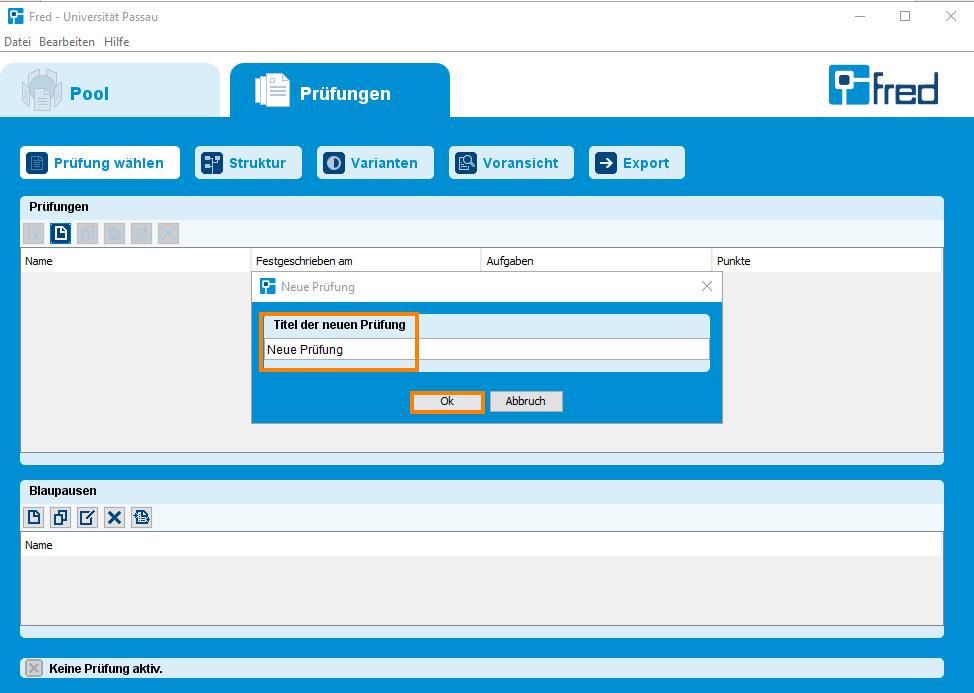
Task: Click the X icon beside Keine Prüfung aktiv
Action: [x=34, y=668]
